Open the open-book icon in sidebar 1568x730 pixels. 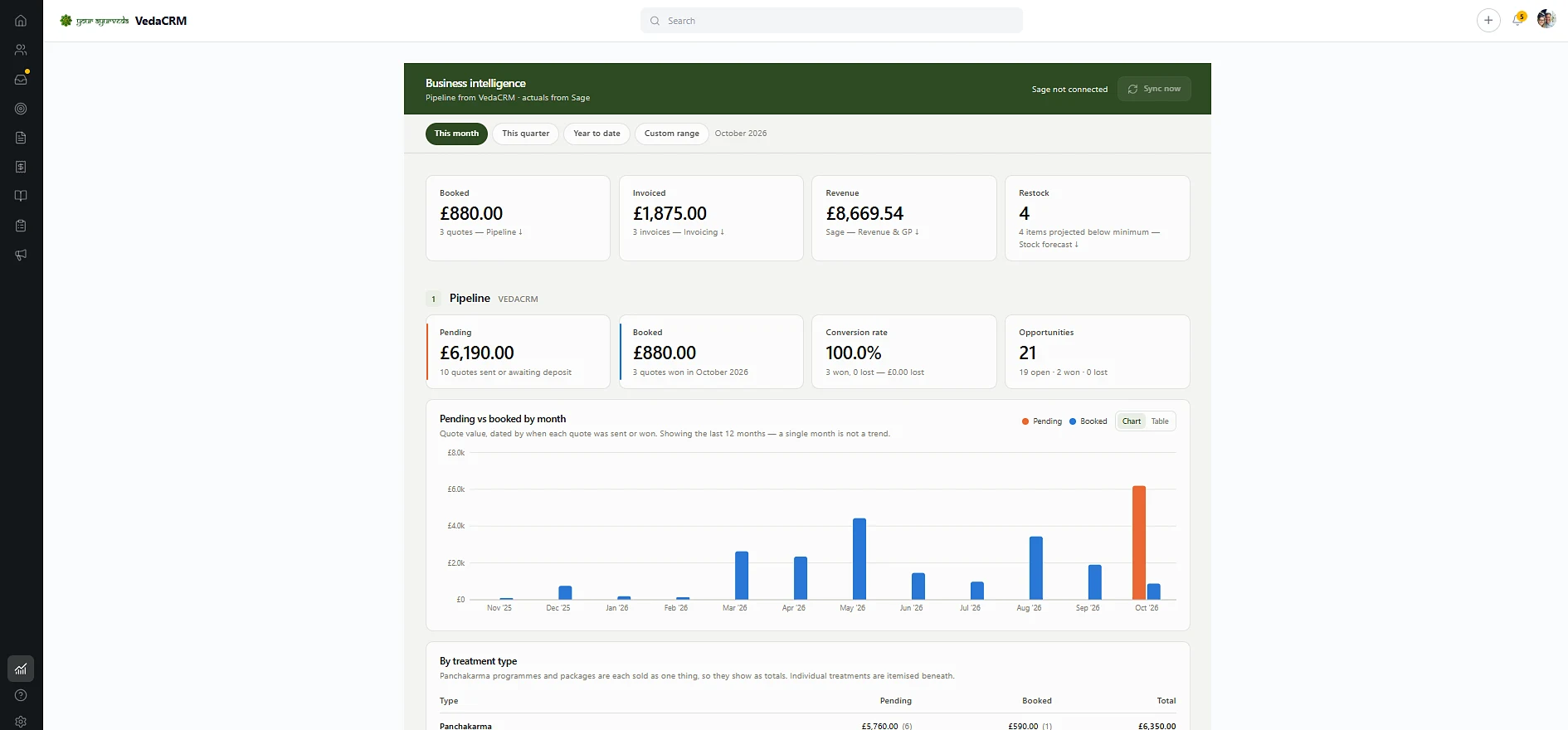tap(21, 196)
